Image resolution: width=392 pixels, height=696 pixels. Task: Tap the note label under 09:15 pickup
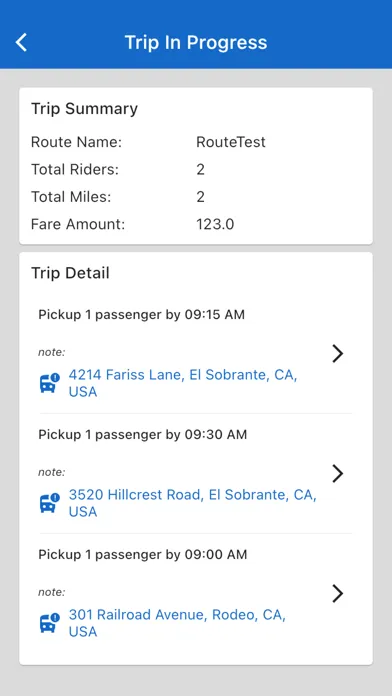51,352
